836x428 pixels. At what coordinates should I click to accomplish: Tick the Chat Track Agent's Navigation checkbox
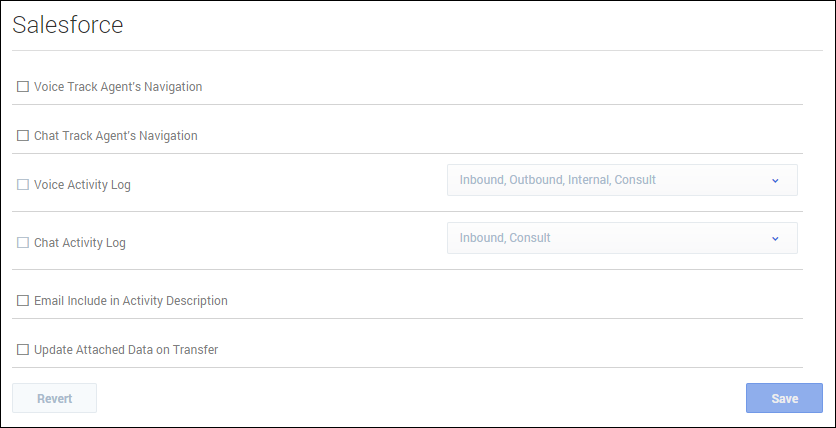coord(23,136)
